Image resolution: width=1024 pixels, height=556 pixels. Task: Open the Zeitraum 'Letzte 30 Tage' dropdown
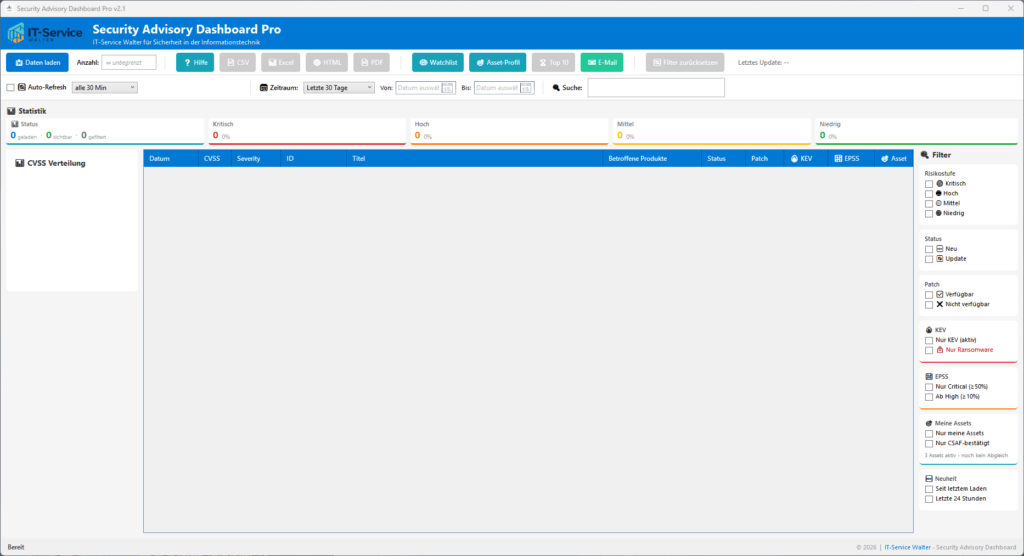pyautogui.click(x=339, y=88)
